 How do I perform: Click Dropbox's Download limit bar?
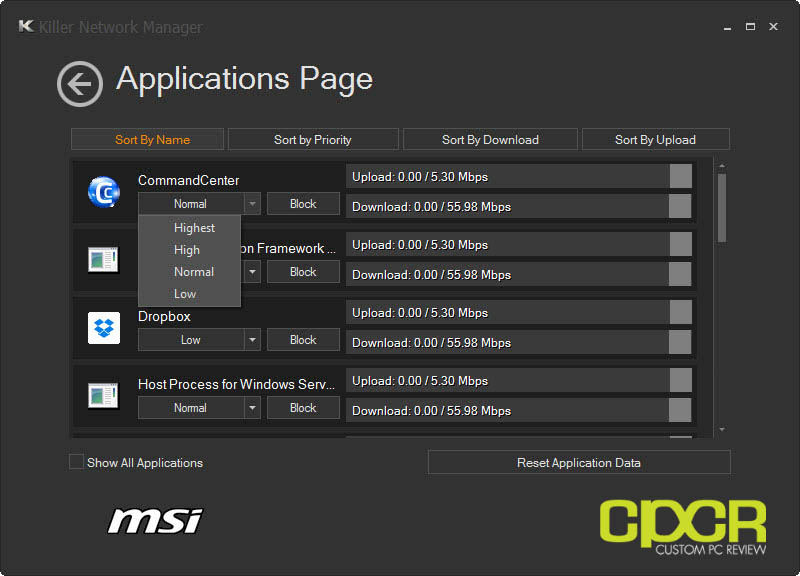(519, 342)
